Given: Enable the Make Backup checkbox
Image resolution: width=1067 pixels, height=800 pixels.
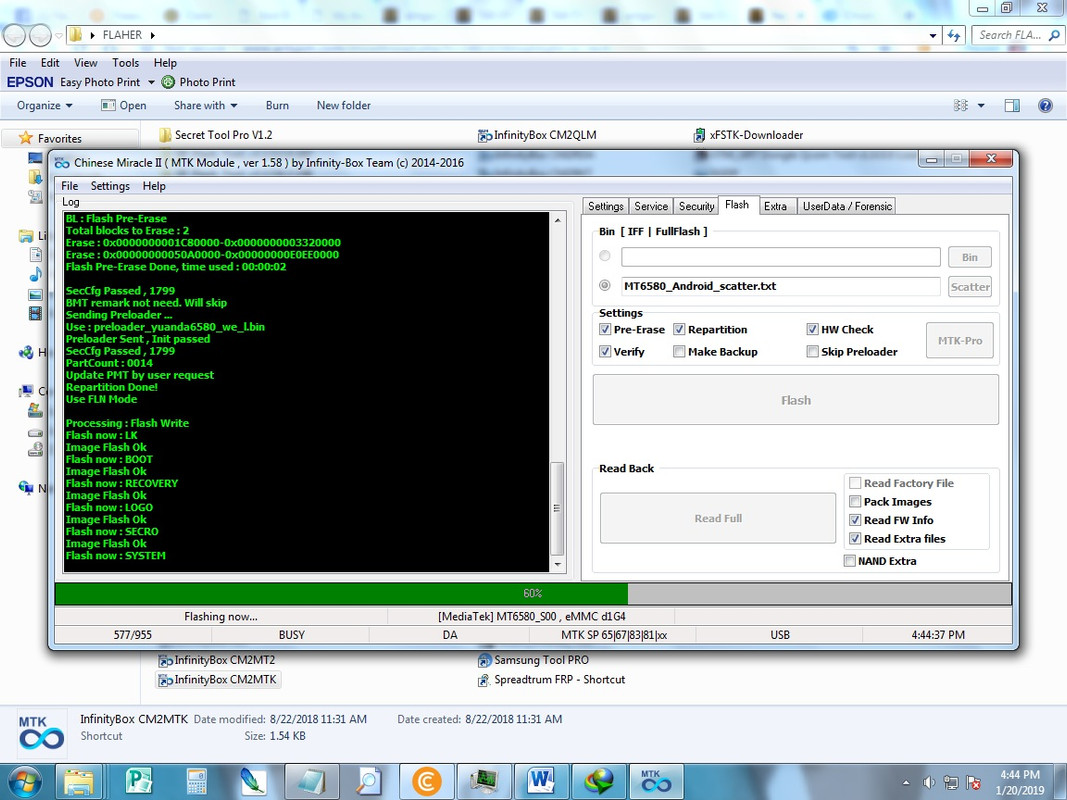Looking at the screenshot, I should pyautogui.click(x=679, y=352).
